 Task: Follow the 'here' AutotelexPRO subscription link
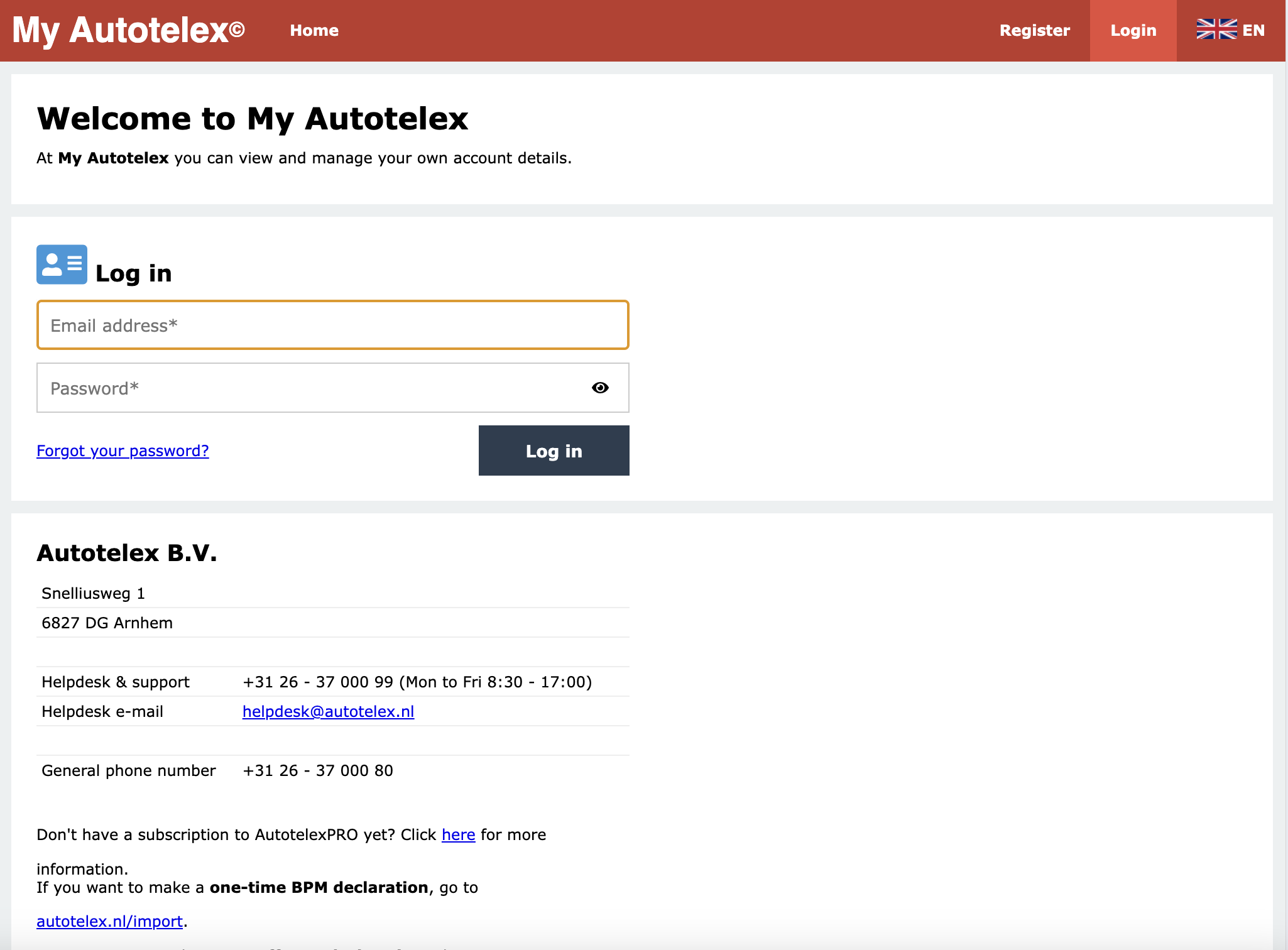coord(458,834)
